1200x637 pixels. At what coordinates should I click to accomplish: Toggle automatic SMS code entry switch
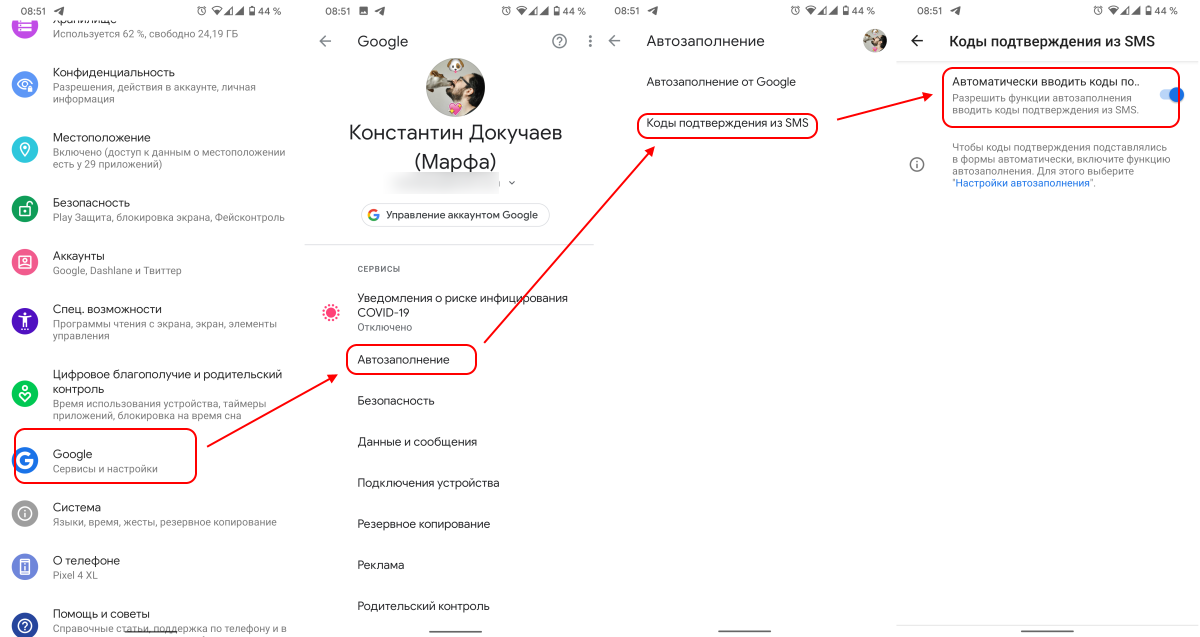pos(1171,94)
